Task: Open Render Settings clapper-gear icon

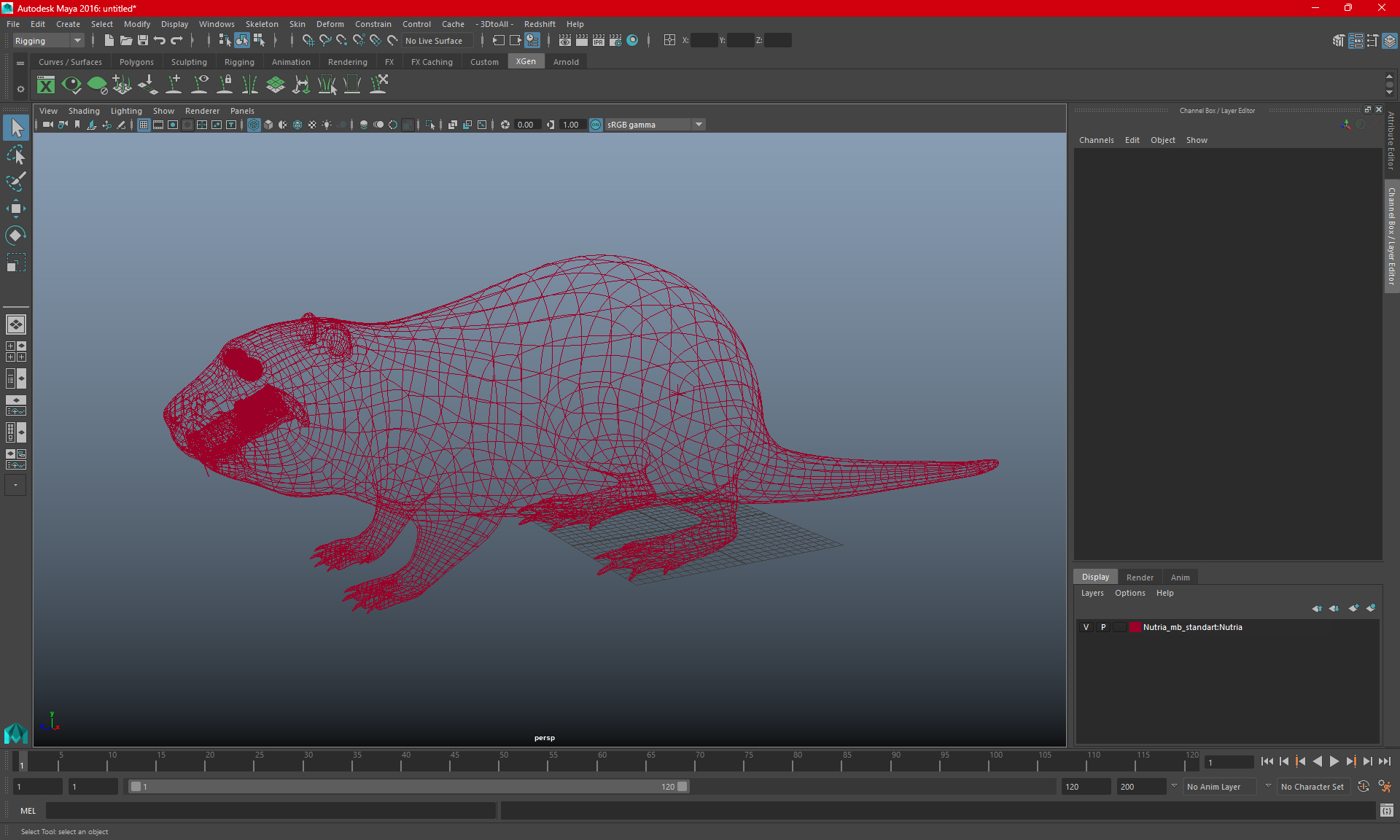Action: [615, 41]
